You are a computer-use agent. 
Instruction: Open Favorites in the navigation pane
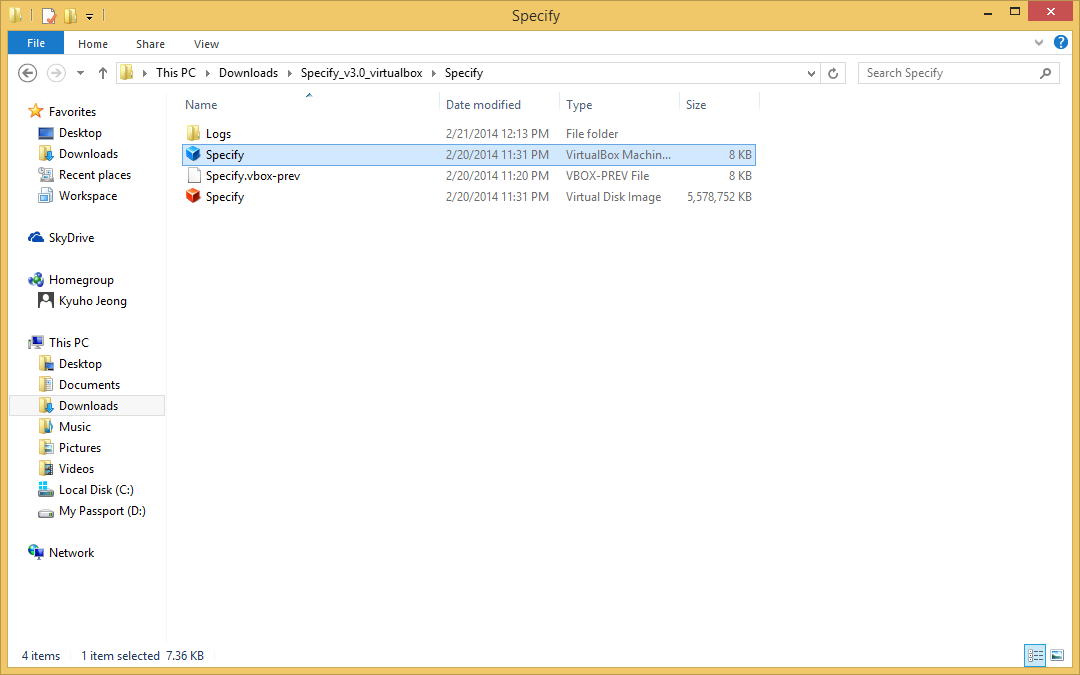pyautogui.click(x=72, y=112)
